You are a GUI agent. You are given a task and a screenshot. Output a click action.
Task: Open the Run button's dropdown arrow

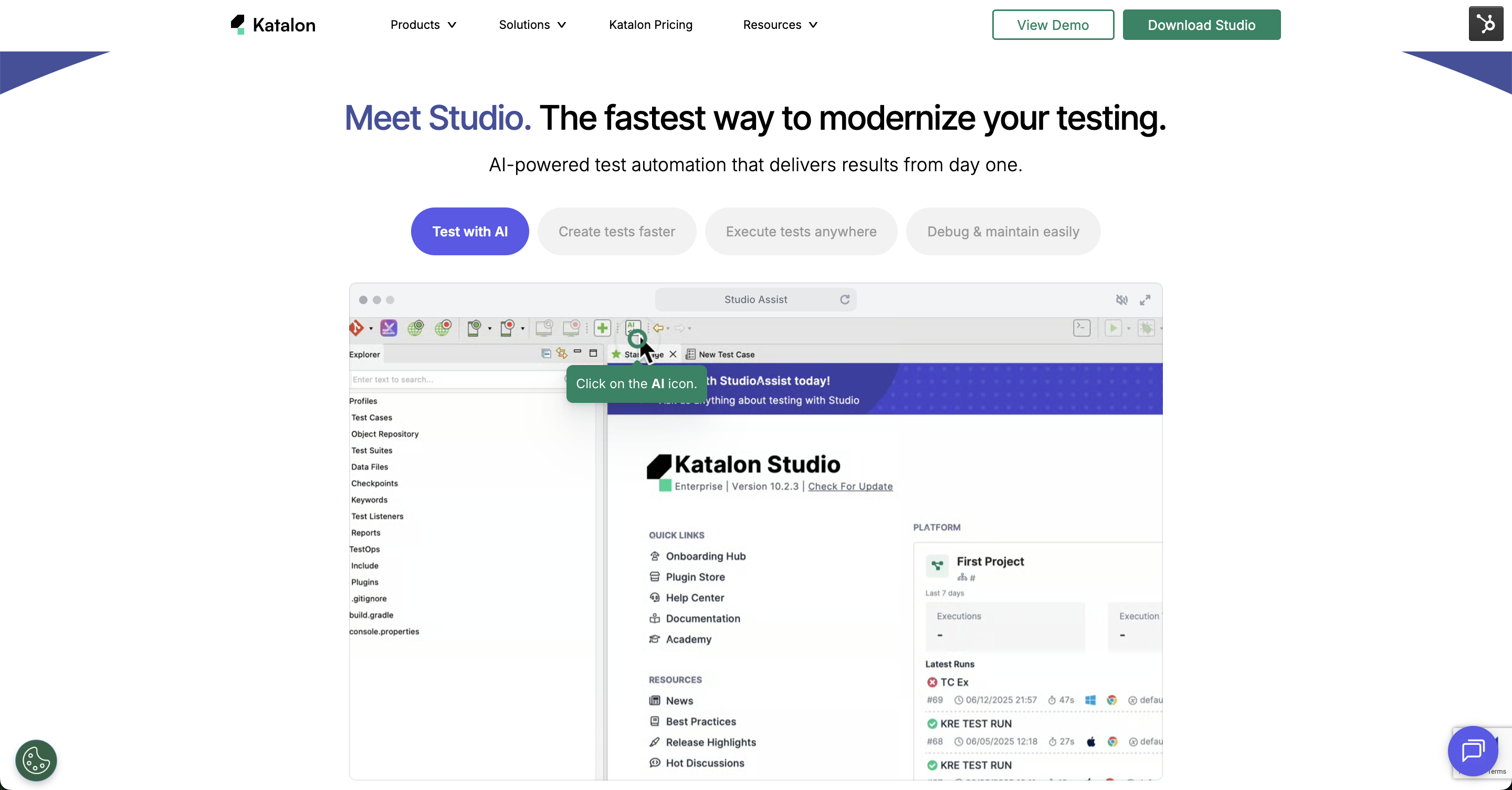1129,328
